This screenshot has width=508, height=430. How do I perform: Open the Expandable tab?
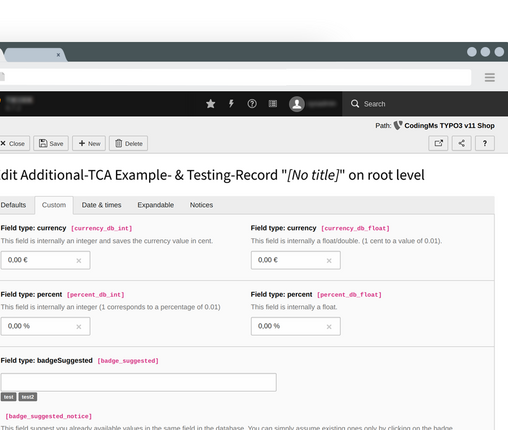coord(156,205)
